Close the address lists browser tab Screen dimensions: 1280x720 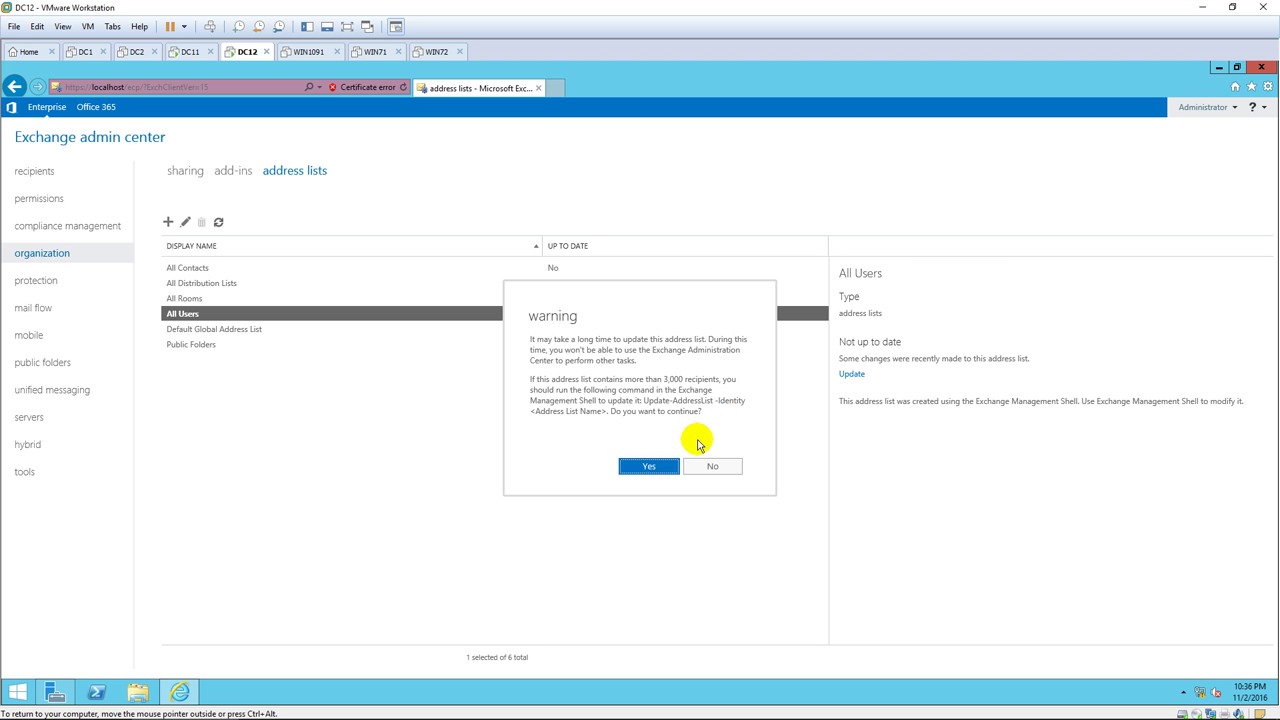point(538,88)
